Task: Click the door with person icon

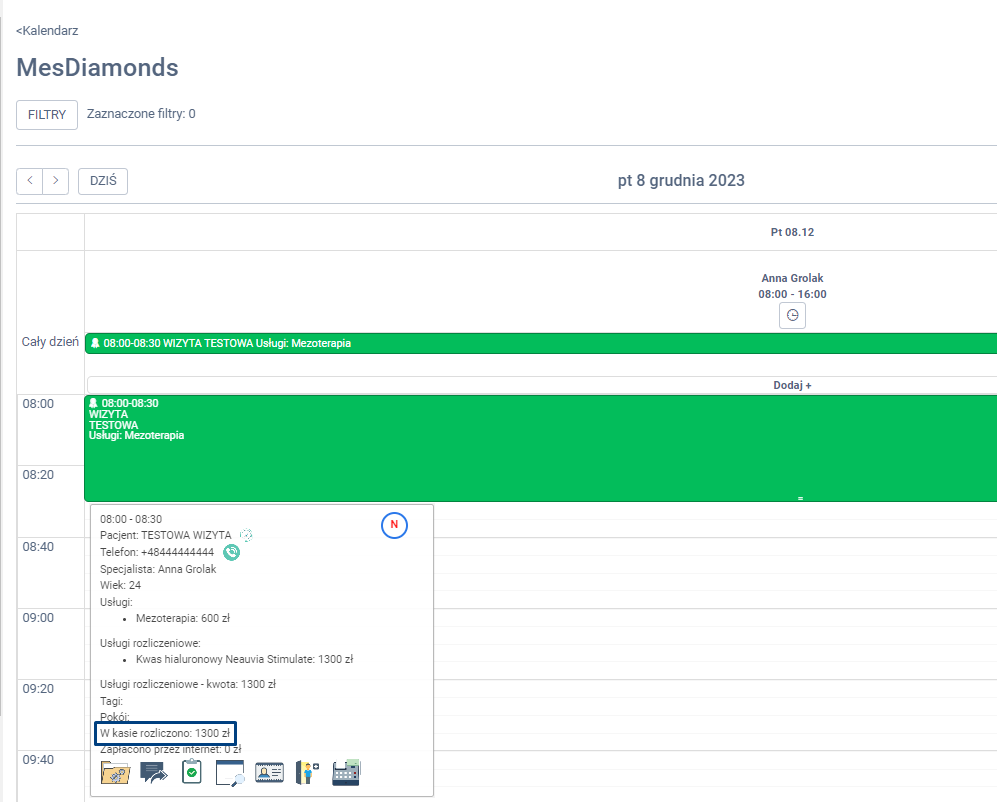Action: [x=307, y=772]
